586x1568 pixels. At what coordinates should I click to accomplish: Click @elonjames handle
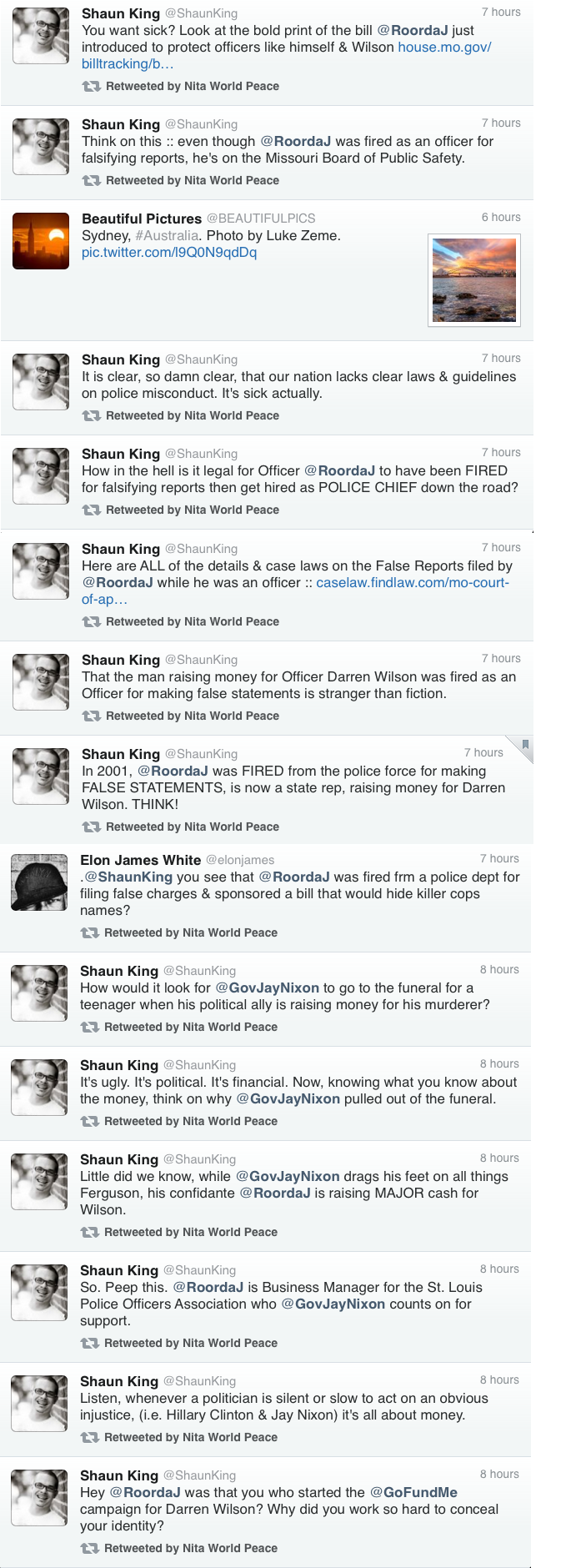240,860
